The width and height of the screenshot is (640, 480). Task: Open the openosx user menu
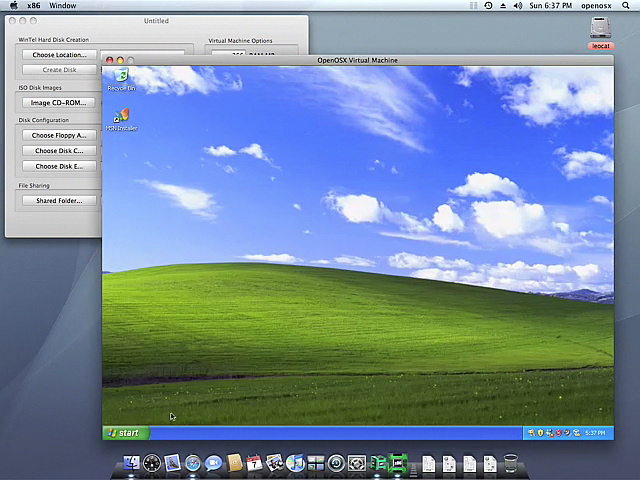pos(596,6)
